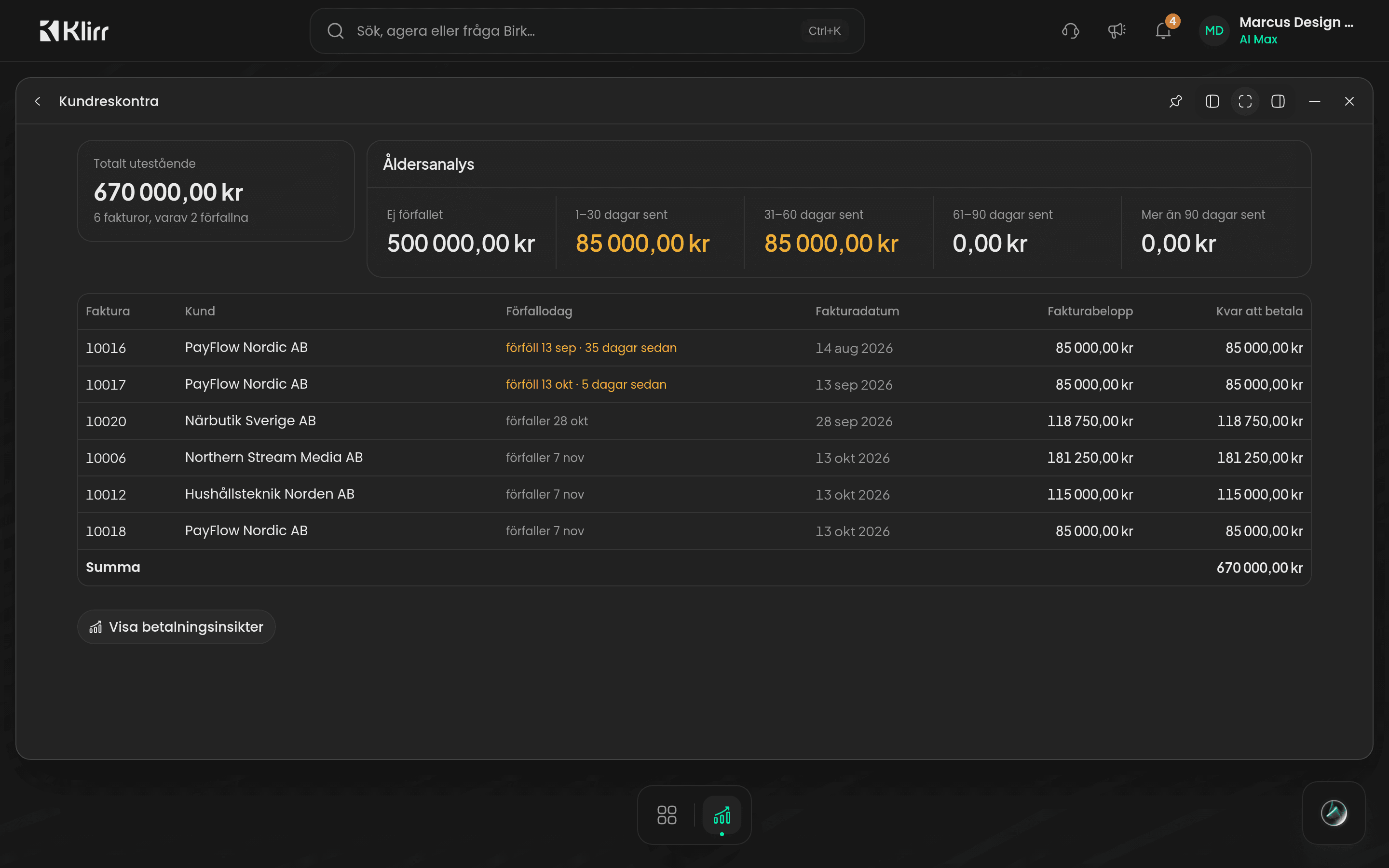Select Hushållsteknik Norden AB customer
Screen dimensions: 1389x868
click(x=270, y=494)
